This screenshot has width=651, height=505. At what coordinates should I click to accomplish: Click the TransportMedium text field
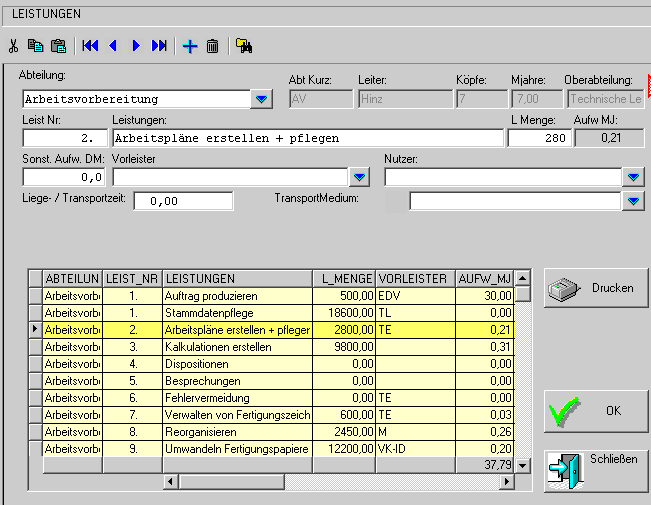[515, 201]
